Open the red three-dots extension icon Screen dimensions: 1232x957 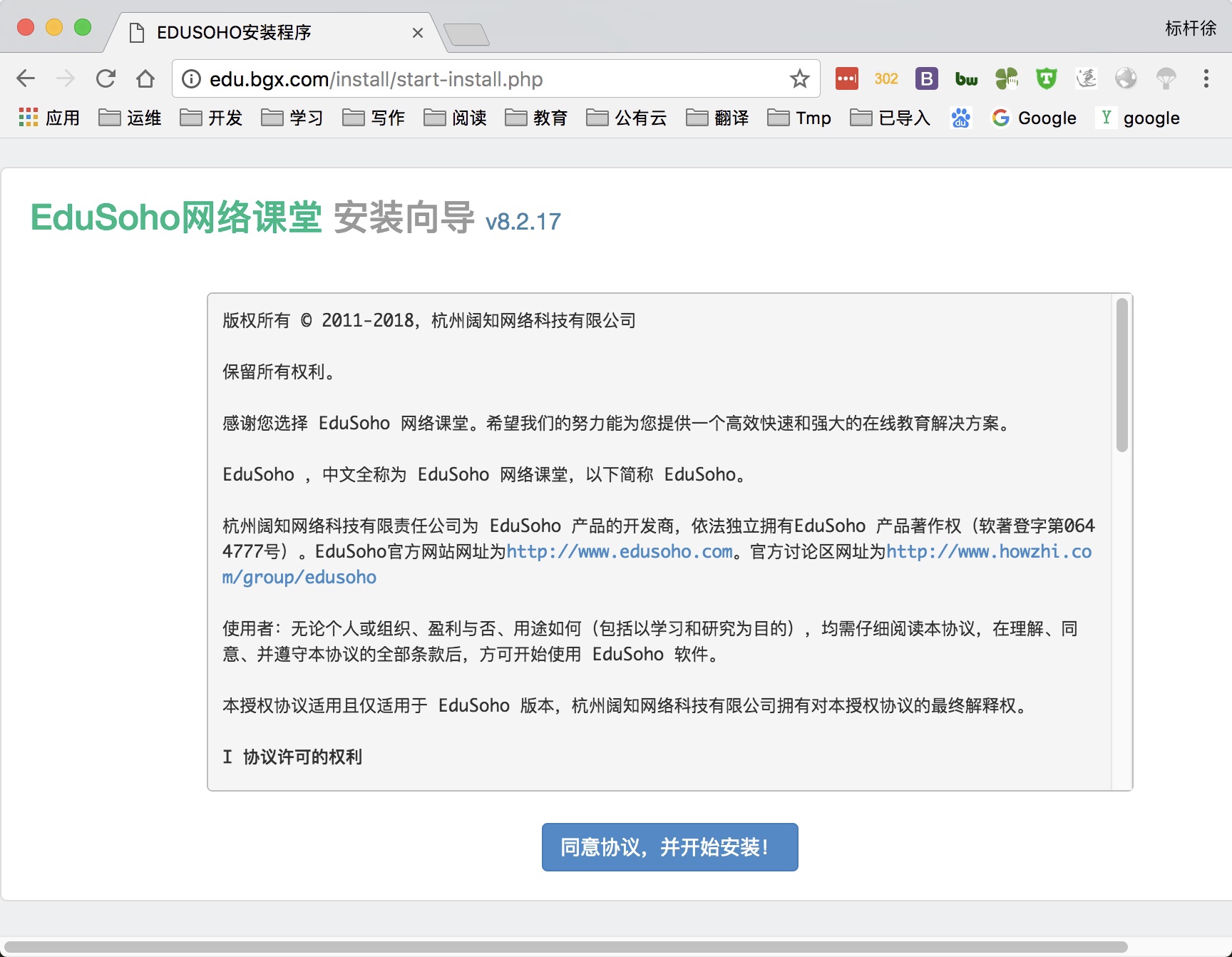(847, 78)
